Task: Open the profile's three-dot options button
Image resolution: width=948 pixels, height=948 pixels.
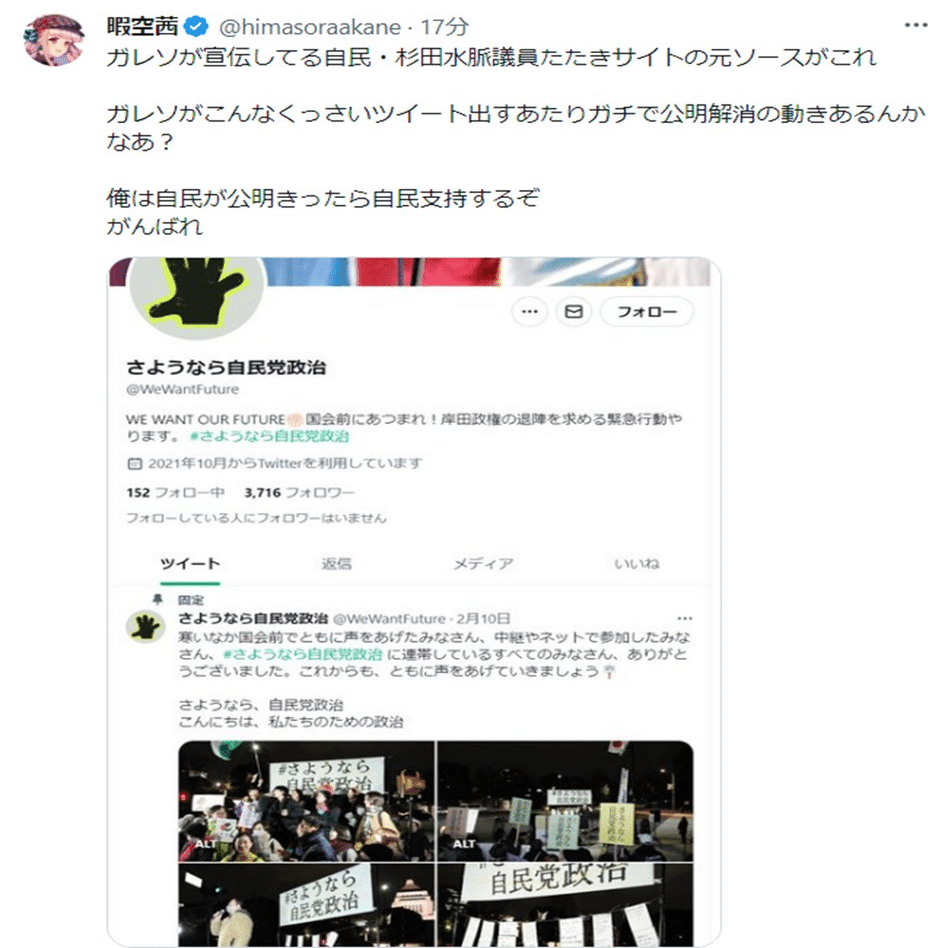Action: (530, 311)
